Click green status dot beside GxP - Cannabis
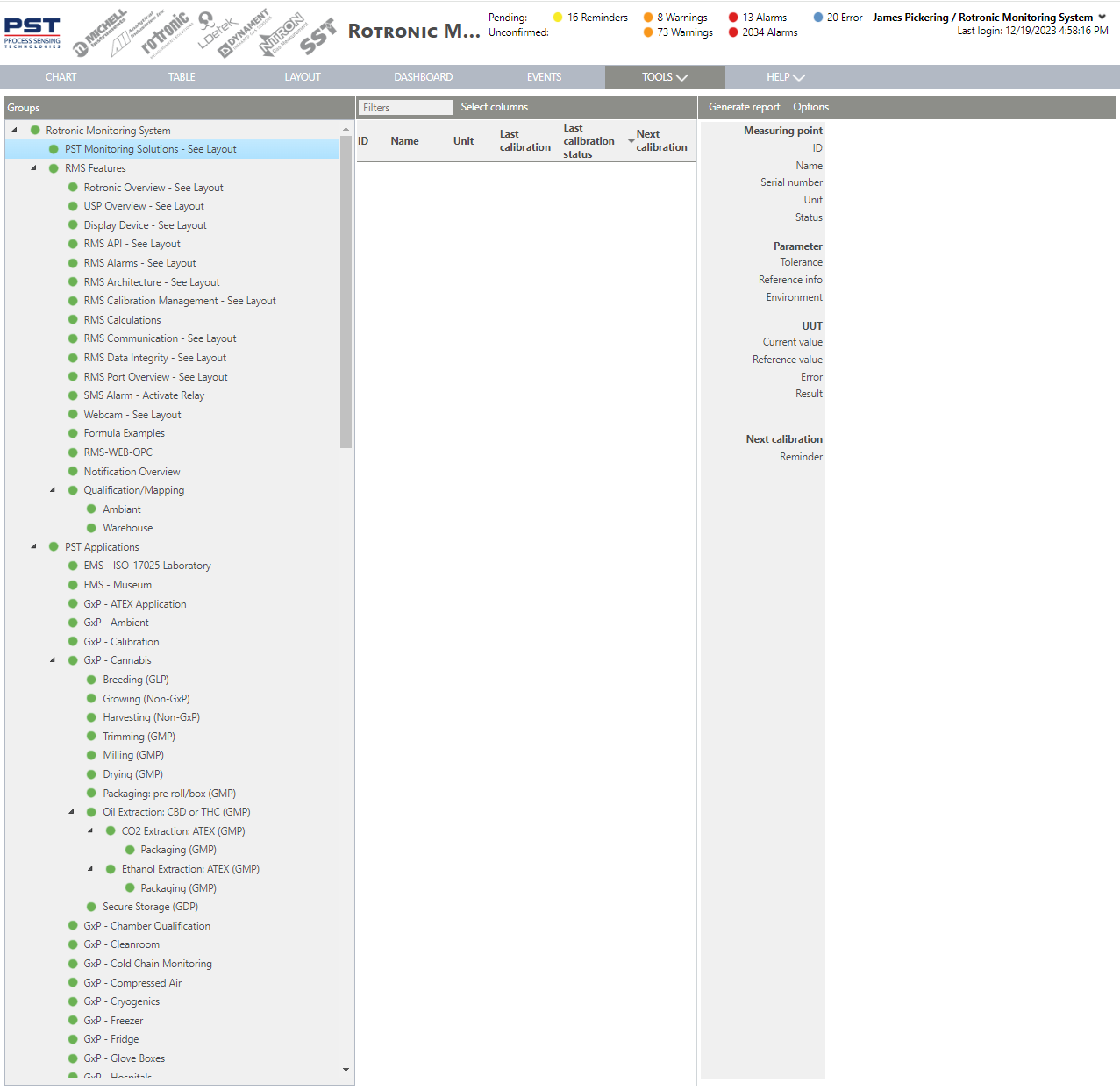 (73, 660)
